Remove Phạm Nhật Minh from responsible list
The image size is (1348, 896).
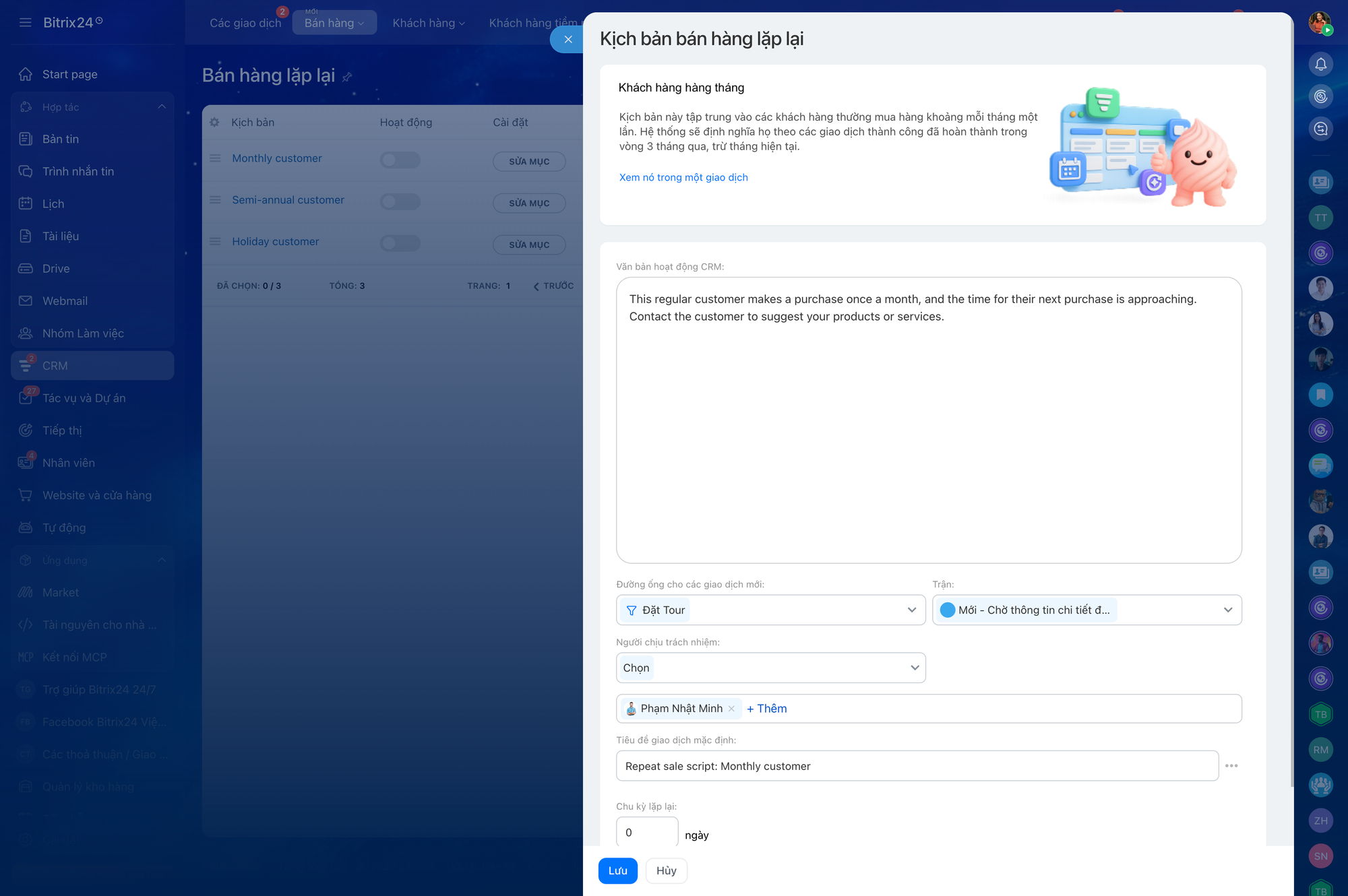[x=731, y=709]
